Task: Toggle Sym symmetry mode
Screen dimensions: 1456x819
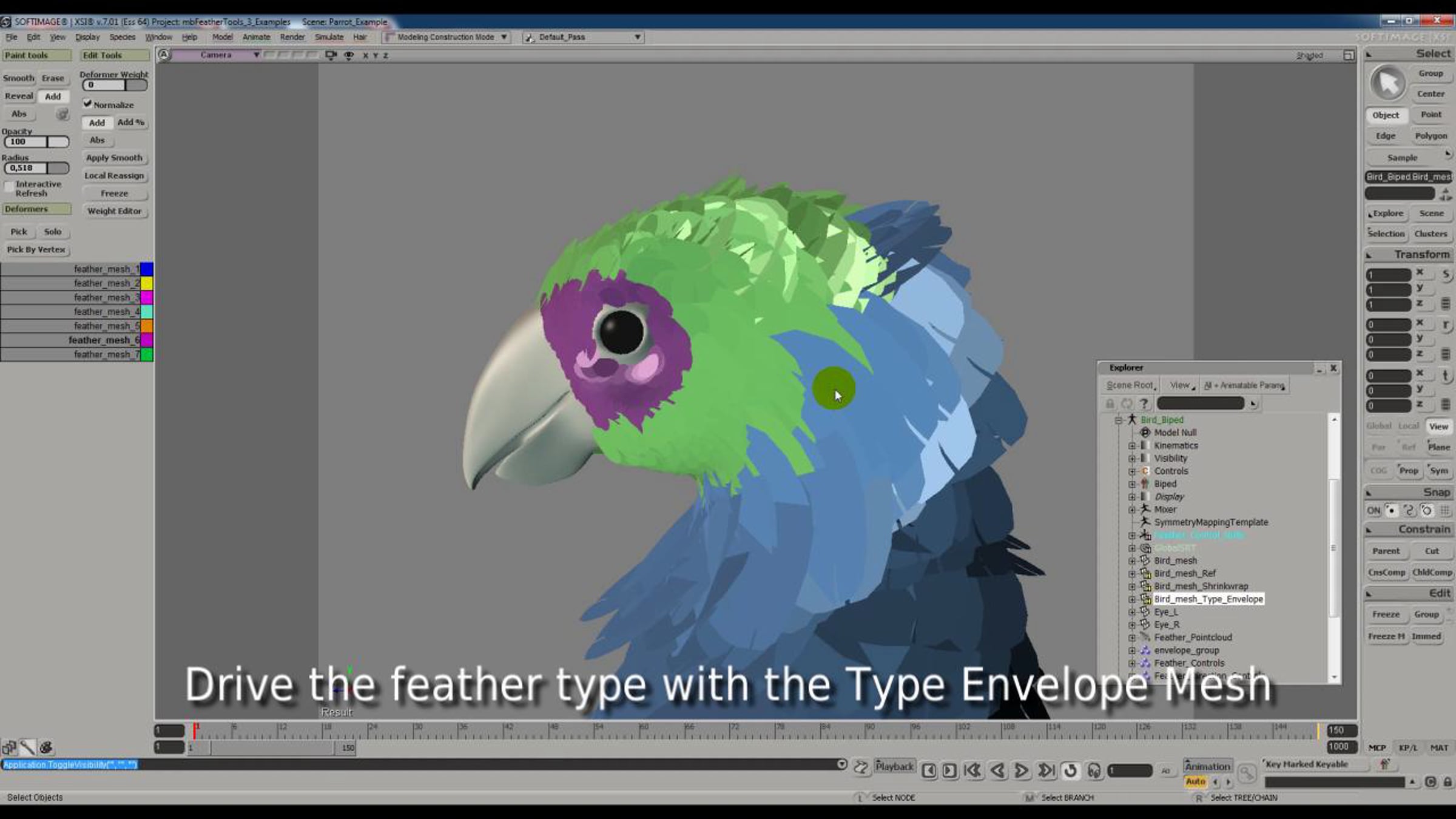Action: [1438, 470]
